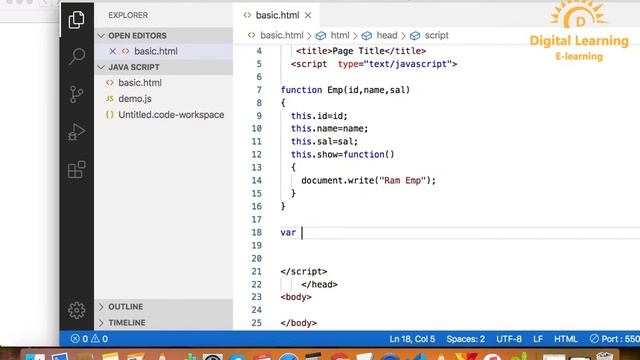This screenshot has width=640, height=360.
Task: Change end of line sequence LF
Action: pyautogui.click(x=538, y=339)
